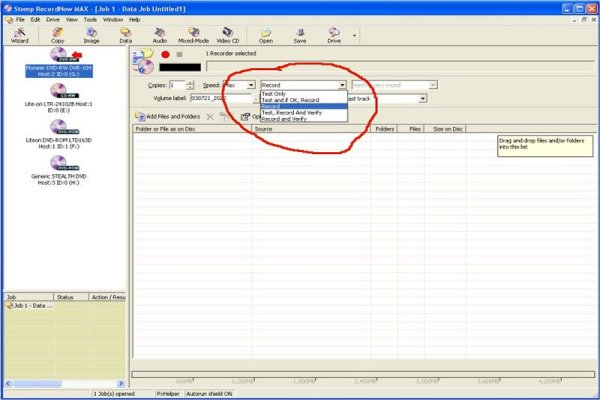Collapse the Record mode dropdown arrow
Viewport: 600px width, 400px height.
coord(342,85)
